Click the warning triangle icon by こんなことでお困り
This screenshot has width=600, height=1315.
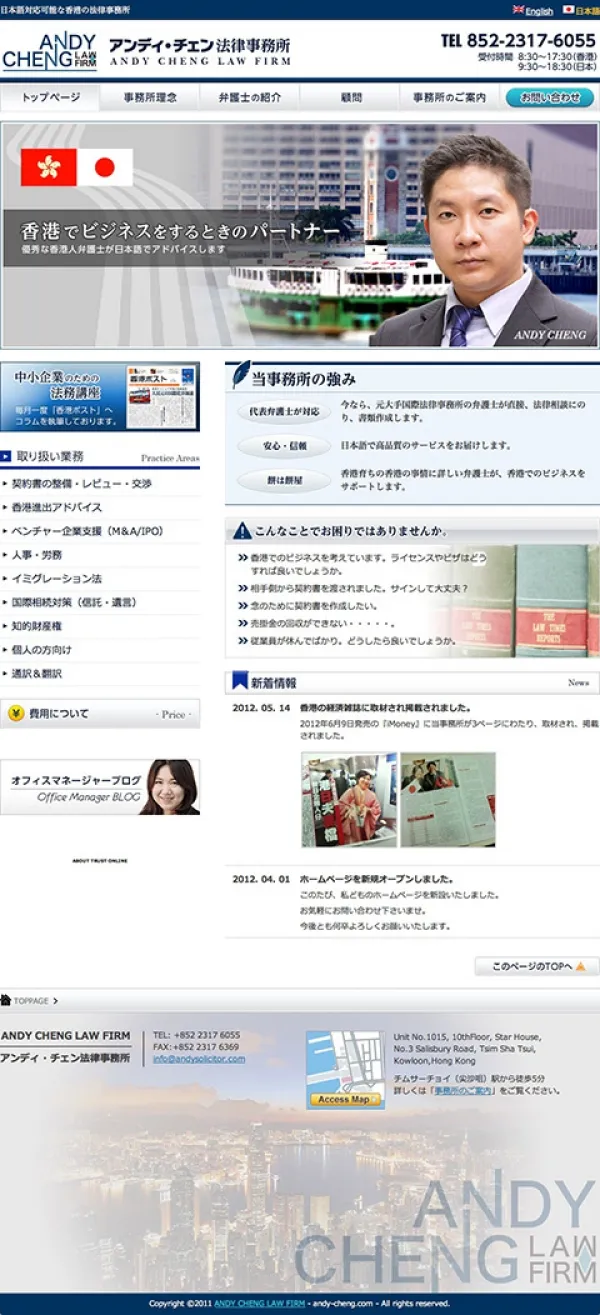tap(241, 531)
